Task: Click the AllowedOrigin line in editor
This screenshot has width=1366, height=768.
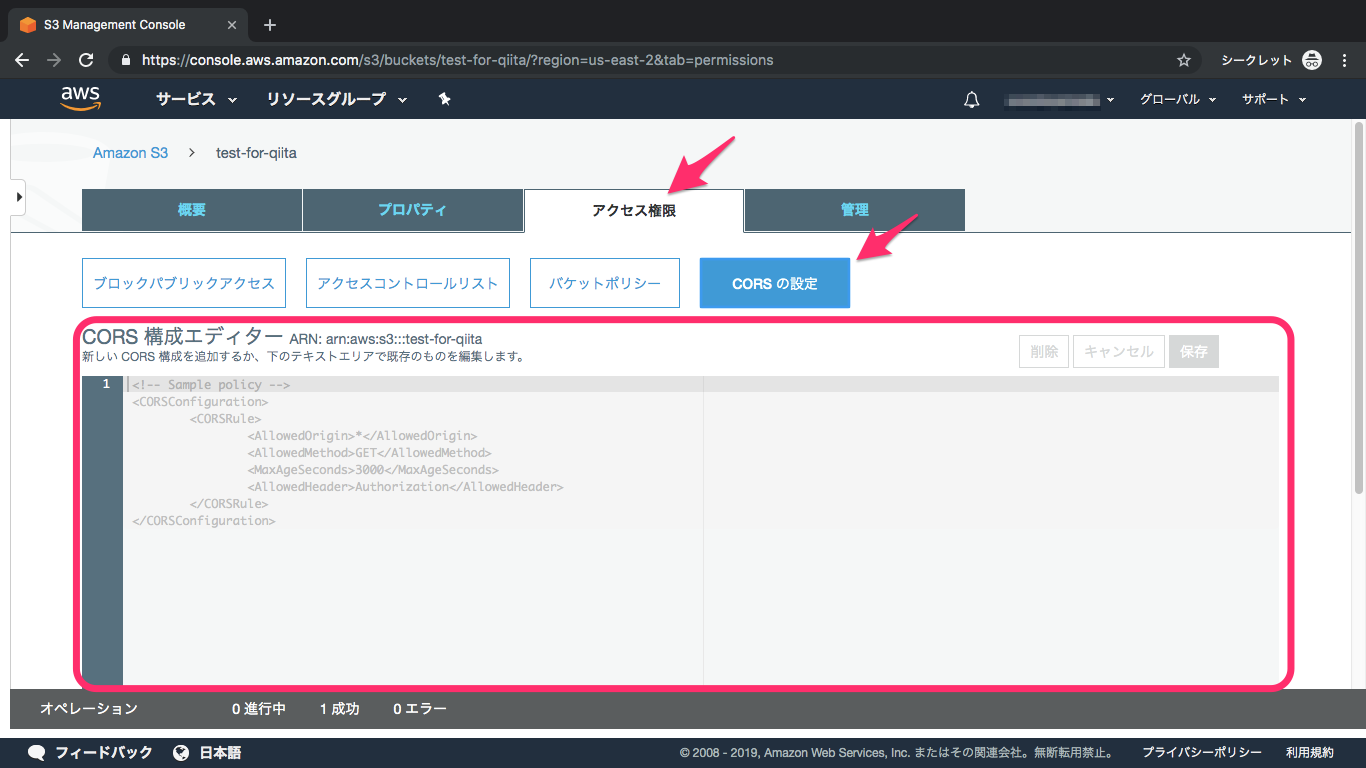Action: [x=362, y=436]
